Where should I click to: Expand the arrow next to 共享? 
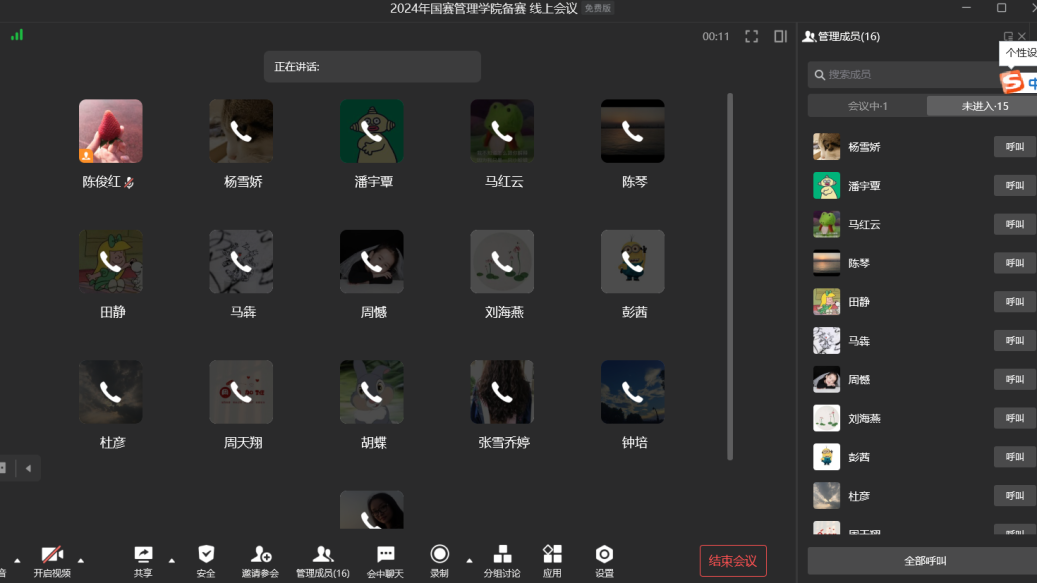pyautogui.click(x=171, y=560)
